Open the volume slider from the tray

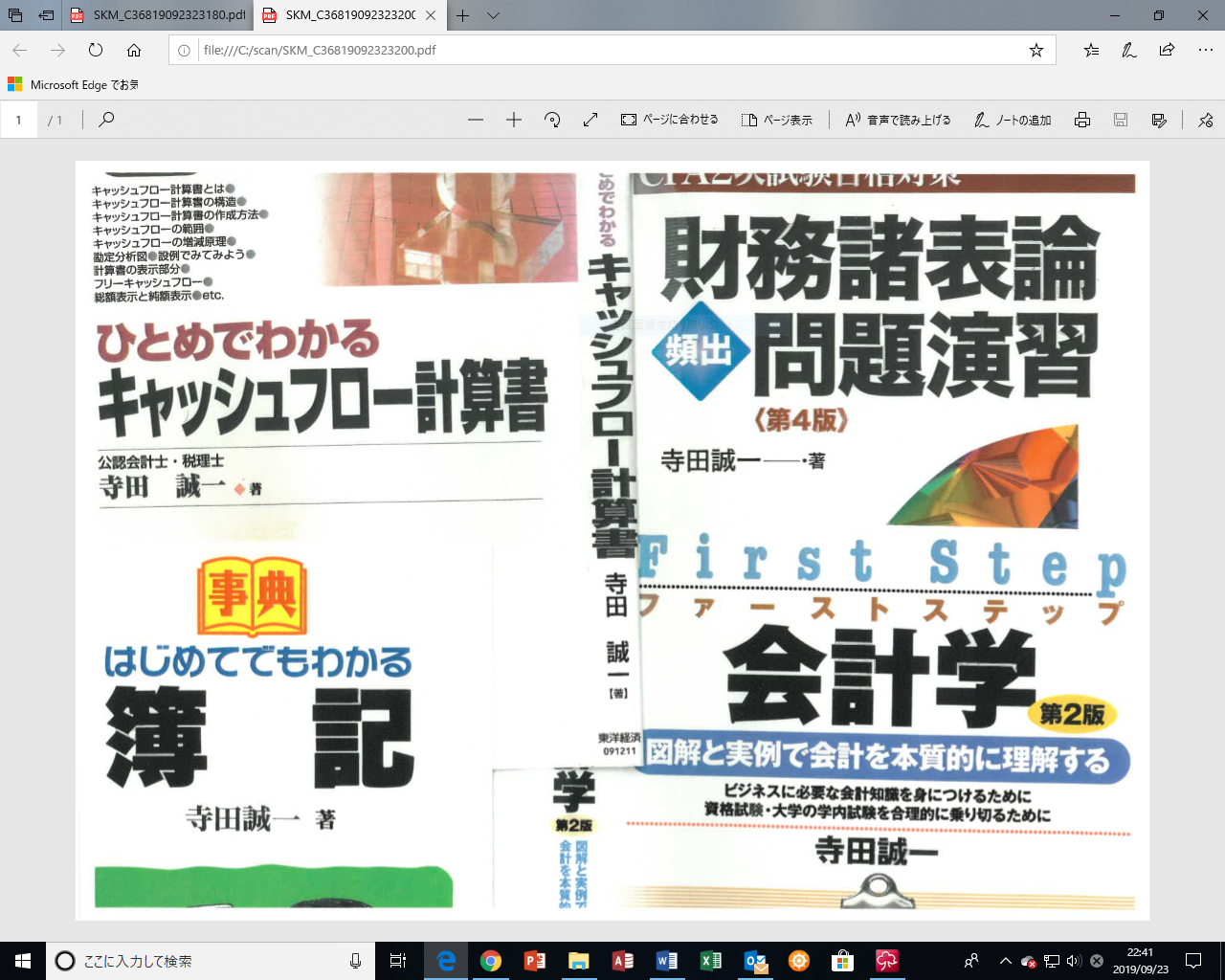pos(1072,962)
